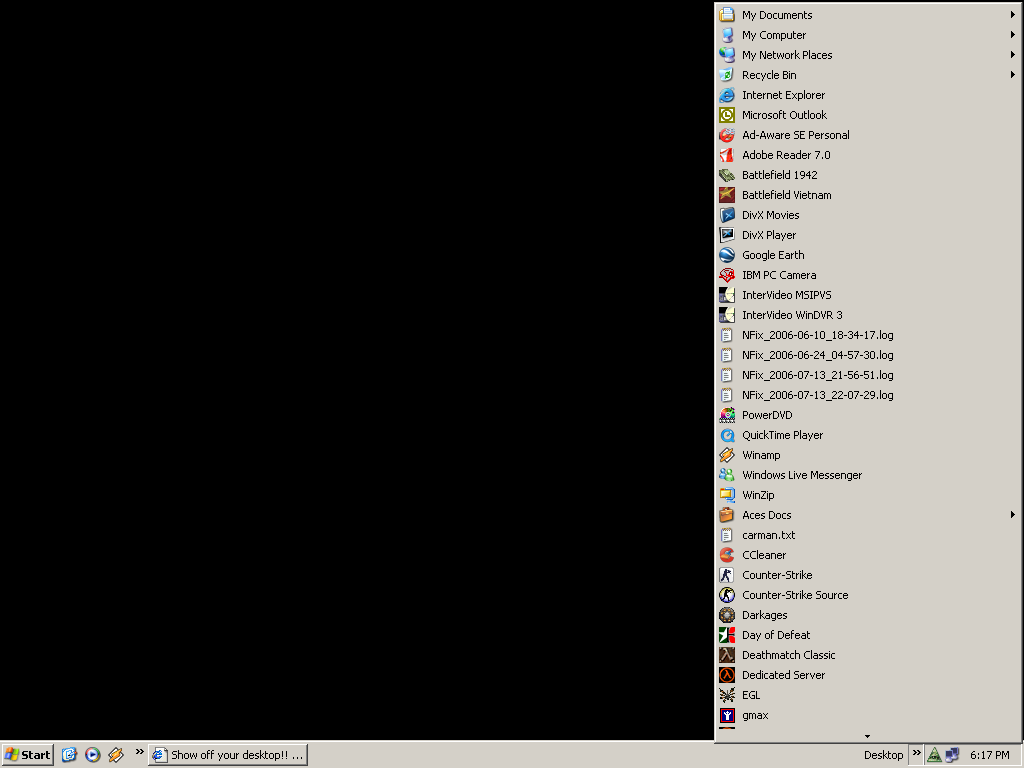Viewport: 1024px width, 768px height.
Task: Launch Windows Live Messenger
Action: [x=801, y=475]
